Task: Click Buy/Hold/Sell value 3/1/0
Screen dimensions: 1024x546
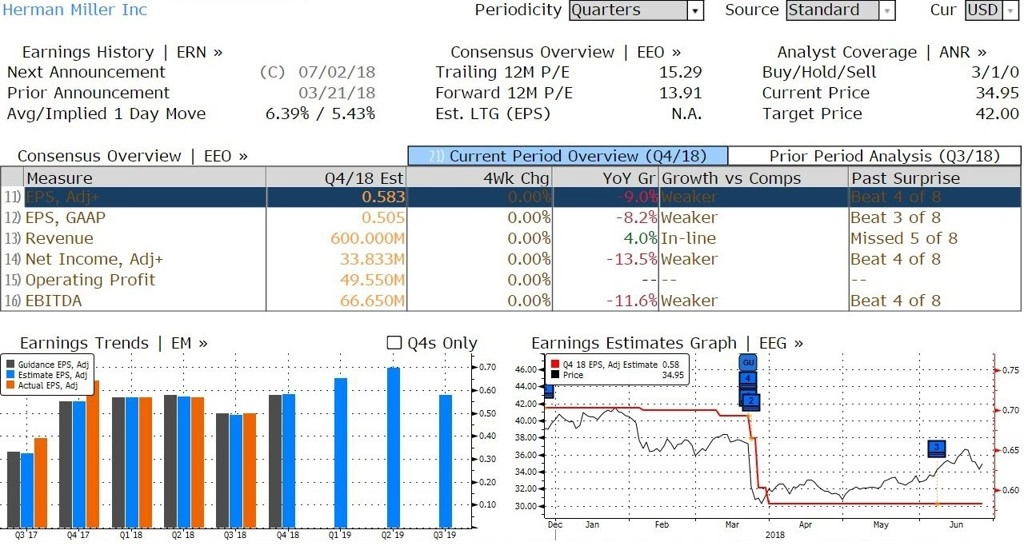Action: pyautogui.click(x=995, y=72)
